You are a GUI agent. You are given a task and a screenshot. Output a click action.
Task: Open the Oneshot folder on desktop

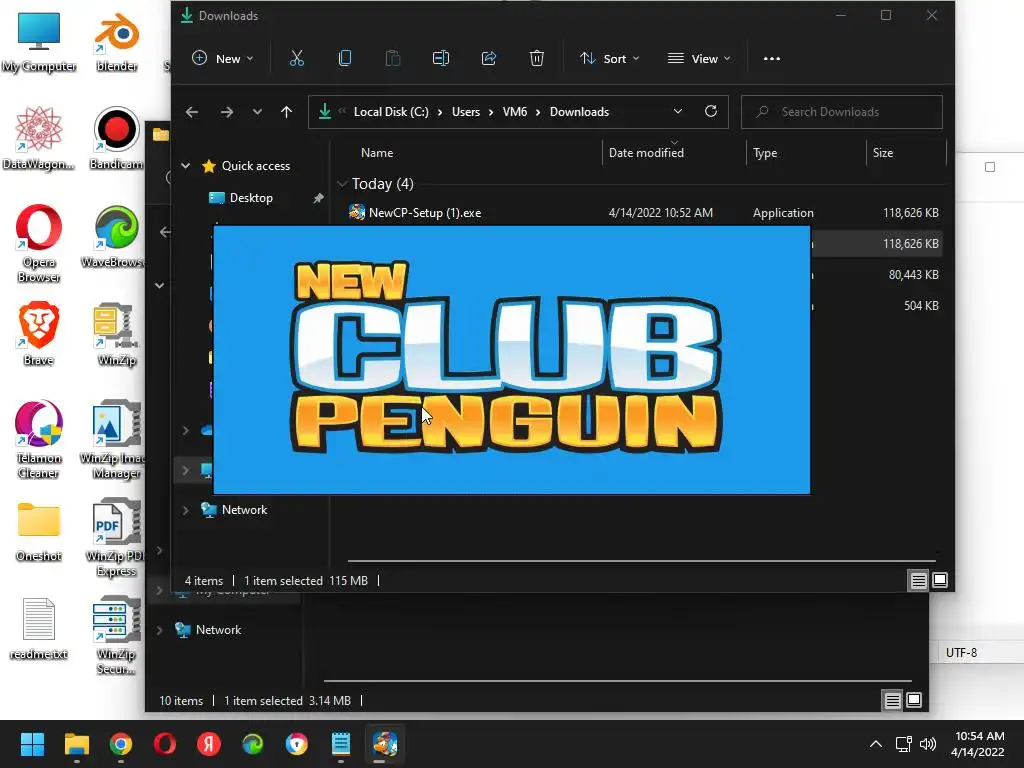[39, 532]
